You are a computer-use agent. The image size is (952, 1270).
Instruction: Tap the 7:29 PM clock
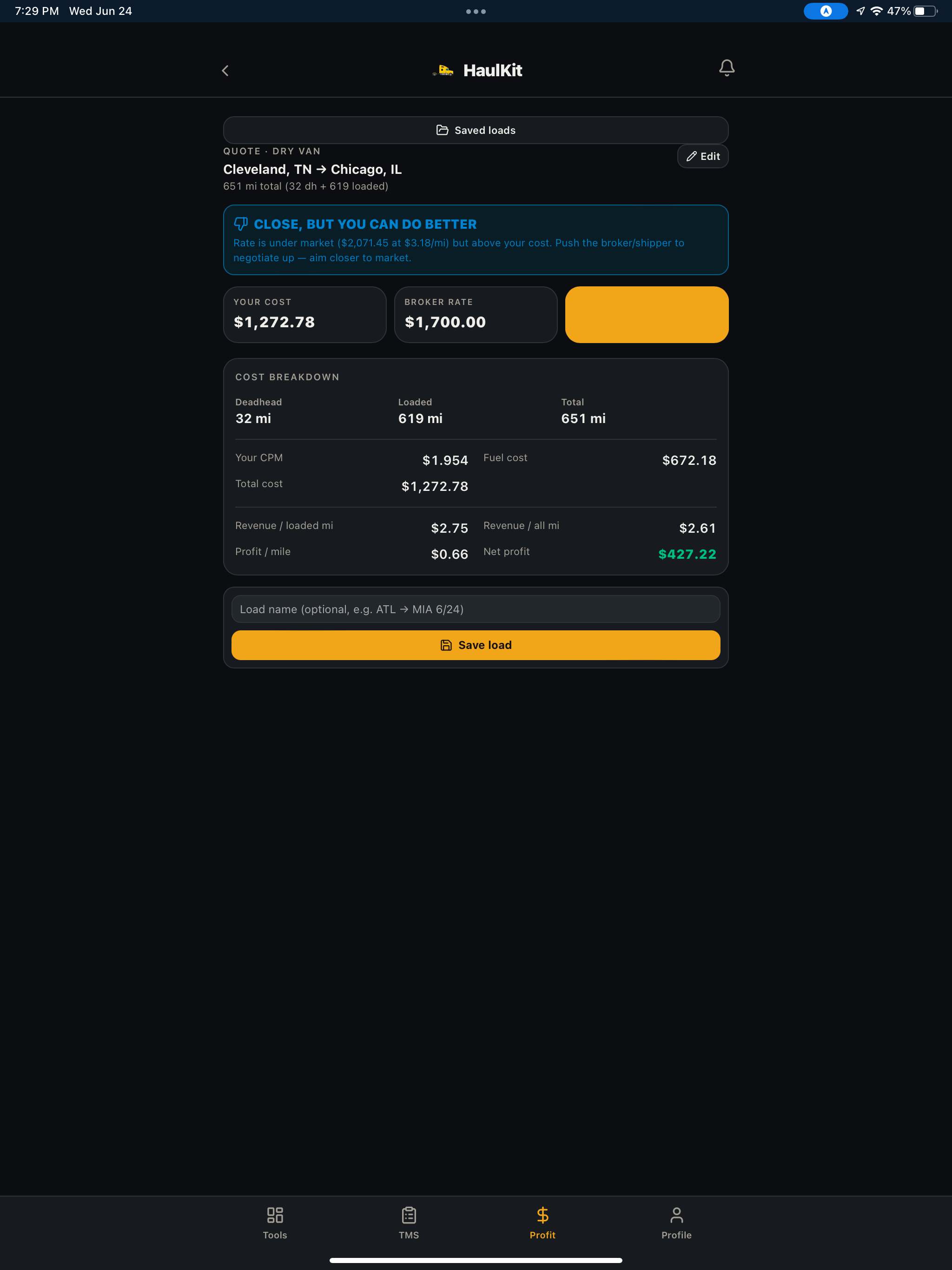[37, 11]
